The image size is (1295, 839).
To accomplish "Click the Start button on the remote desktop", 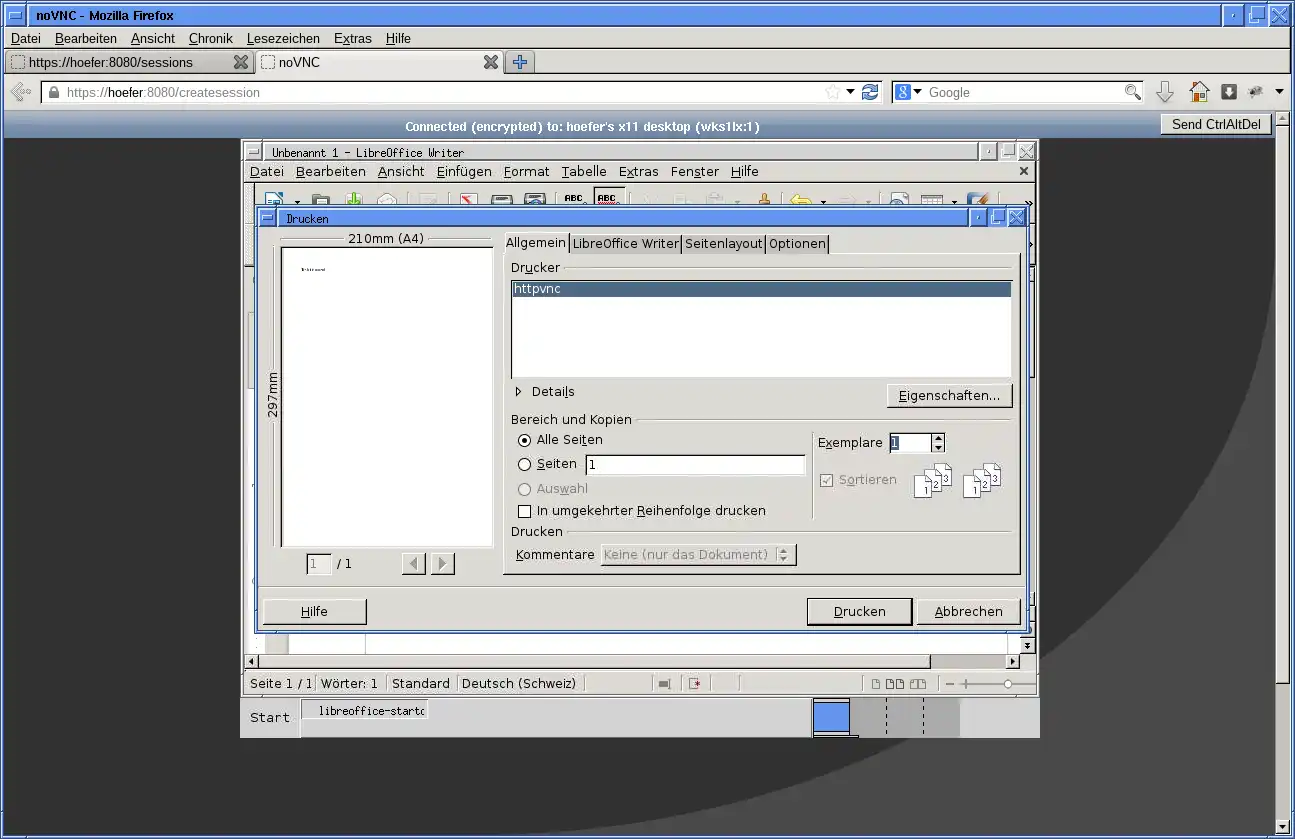I will (270, 717).
